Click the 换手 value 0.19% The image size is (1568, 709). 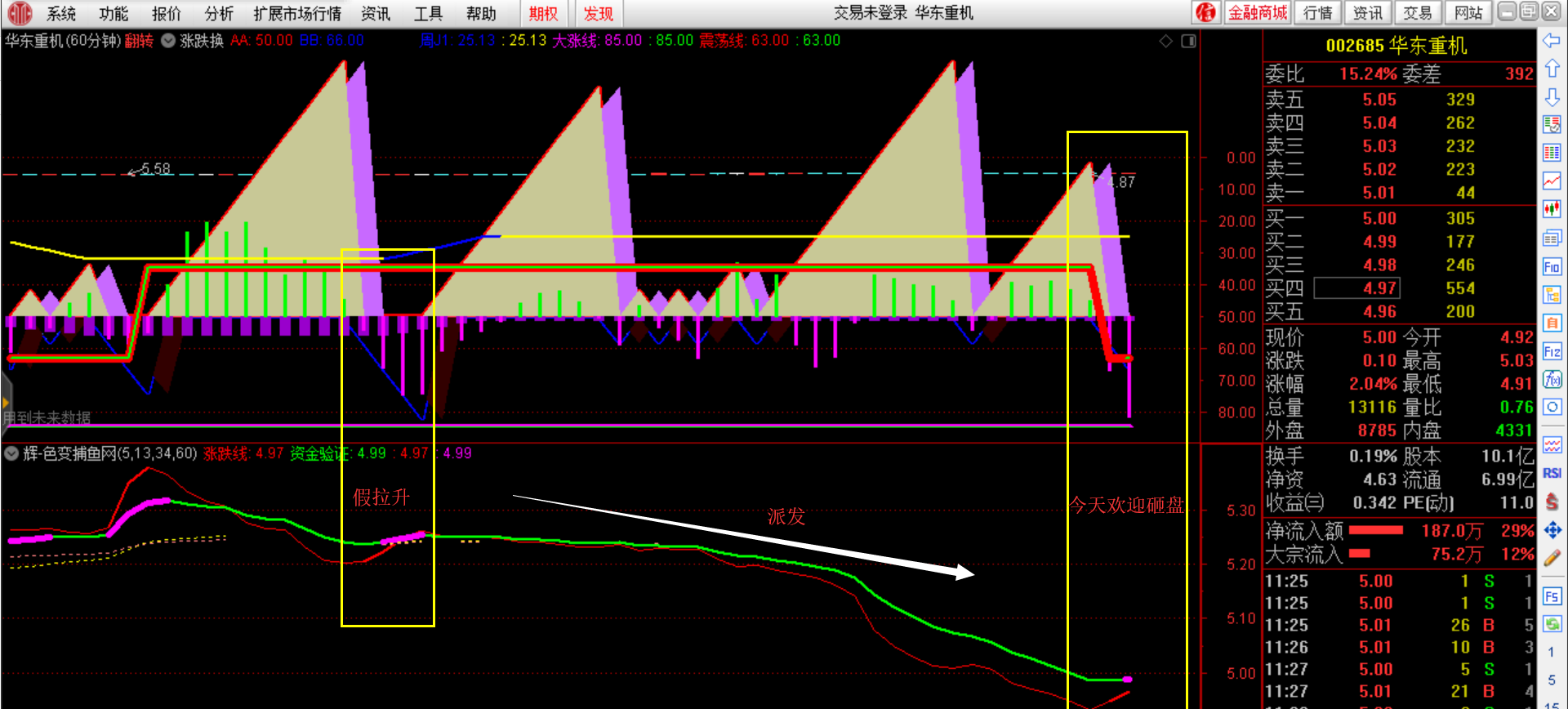pos(1373,456)
